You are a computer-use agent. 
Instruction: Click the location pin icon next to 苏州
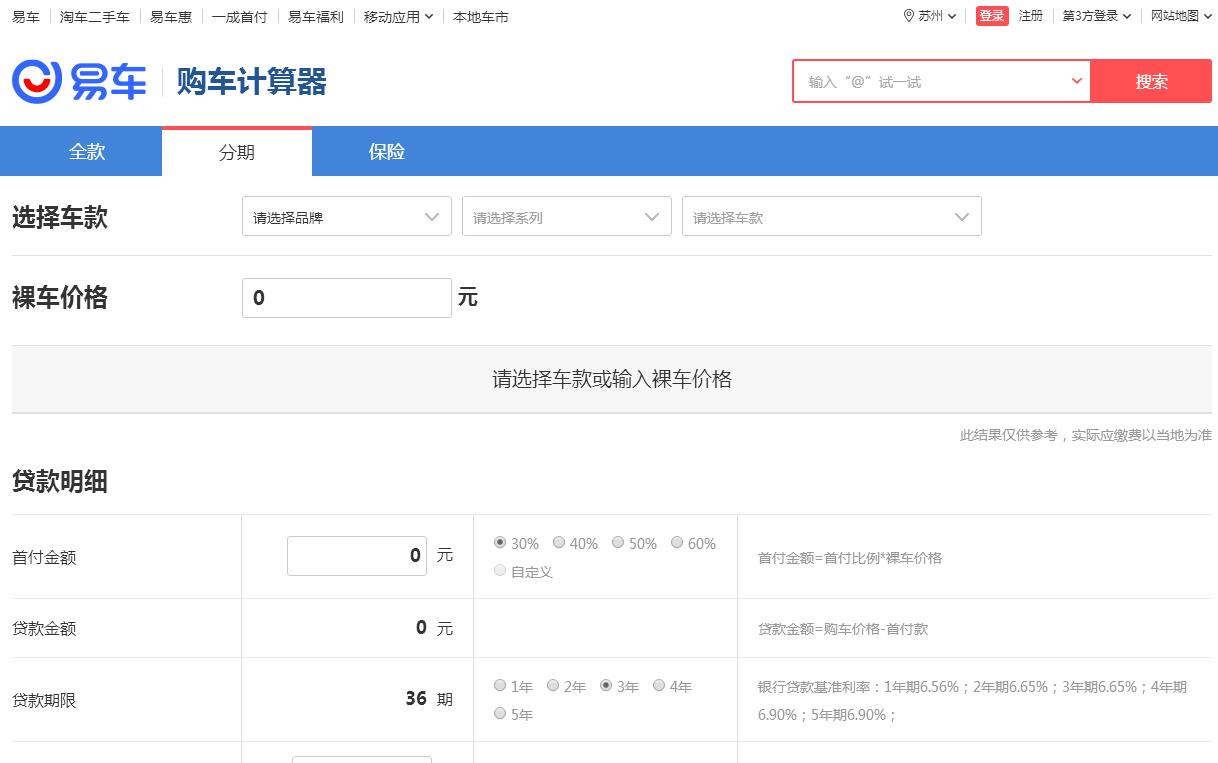coord(908,16)
